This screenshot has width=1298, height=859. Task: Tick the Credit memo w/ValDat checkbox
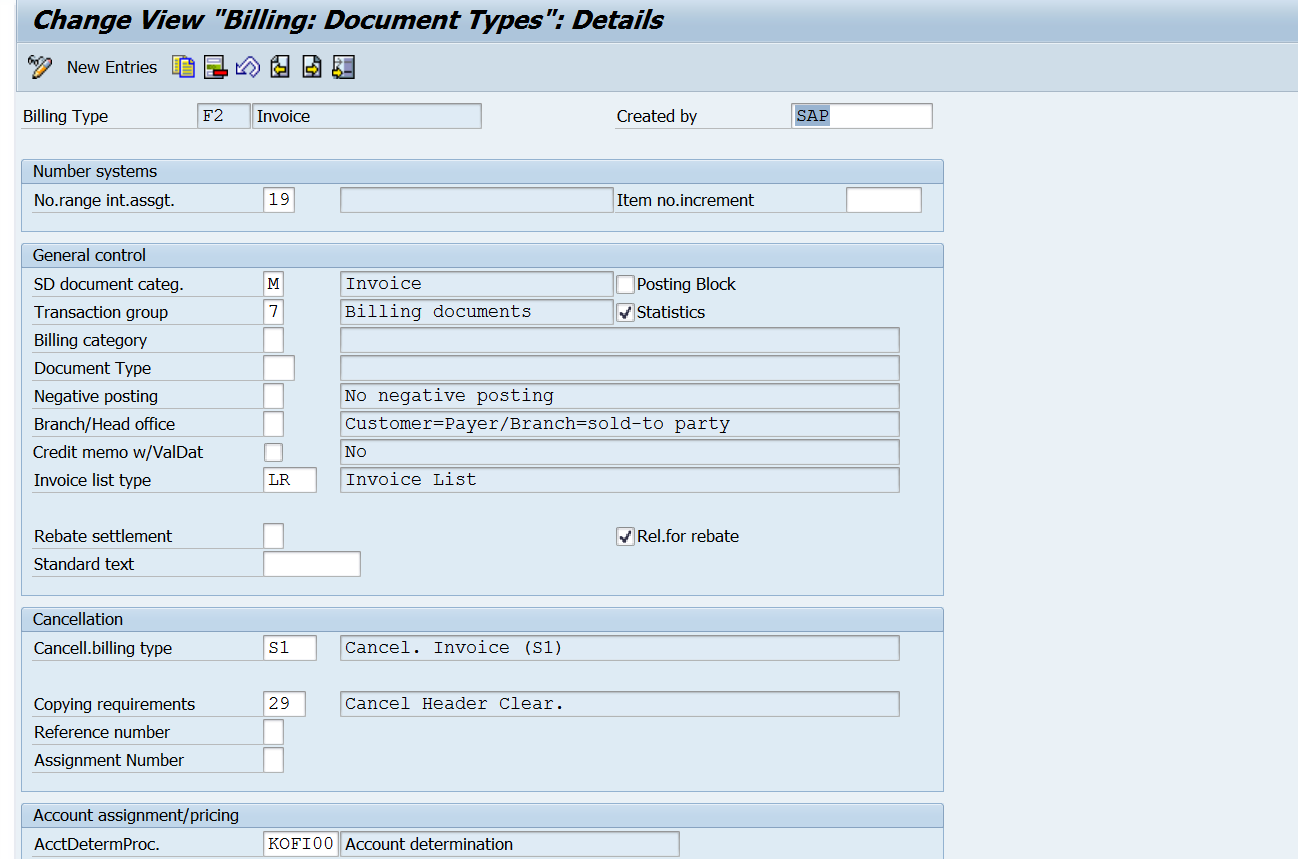[273, 453]
